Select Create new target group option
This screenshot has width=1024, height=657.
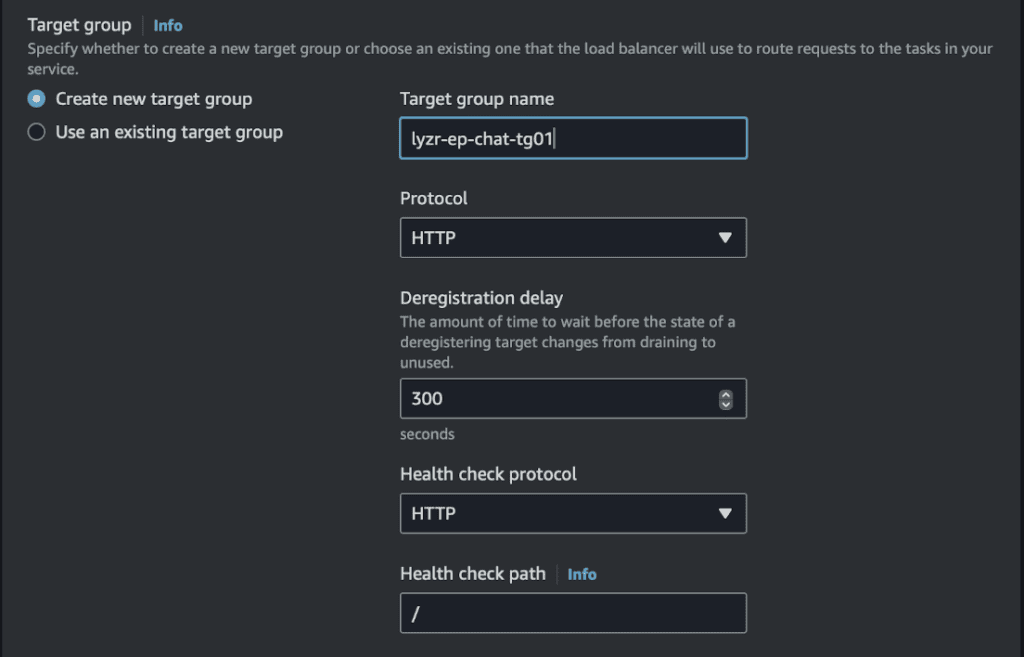[37, 99]
